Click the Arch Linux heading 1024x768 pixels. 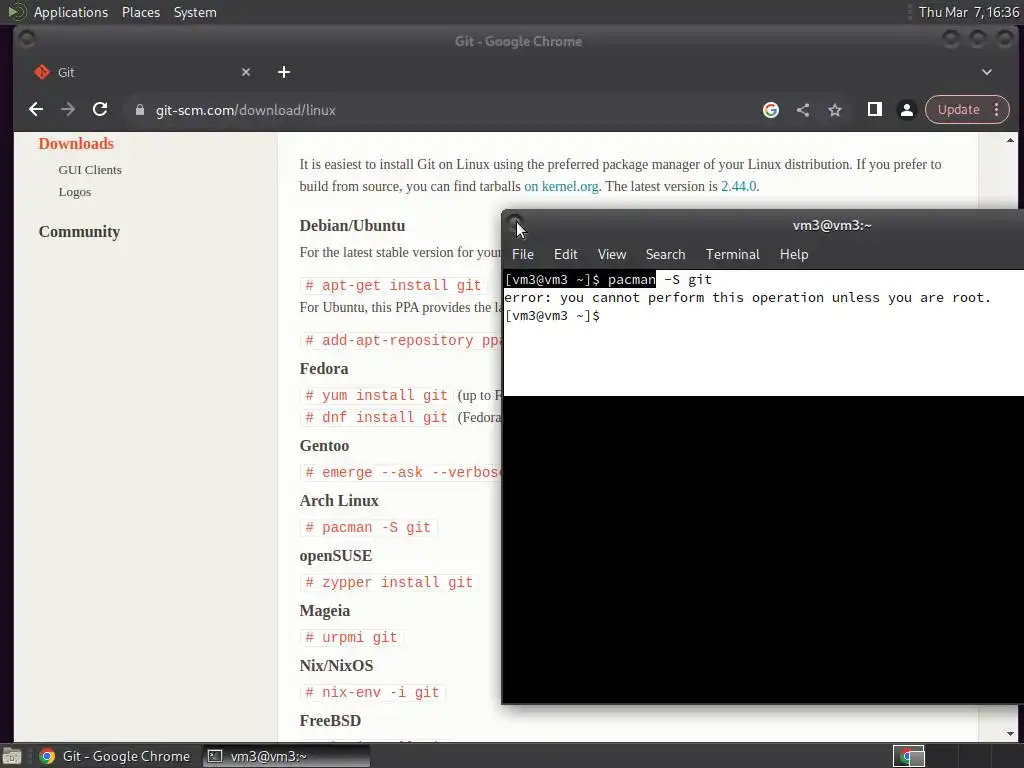pos(339,501)
